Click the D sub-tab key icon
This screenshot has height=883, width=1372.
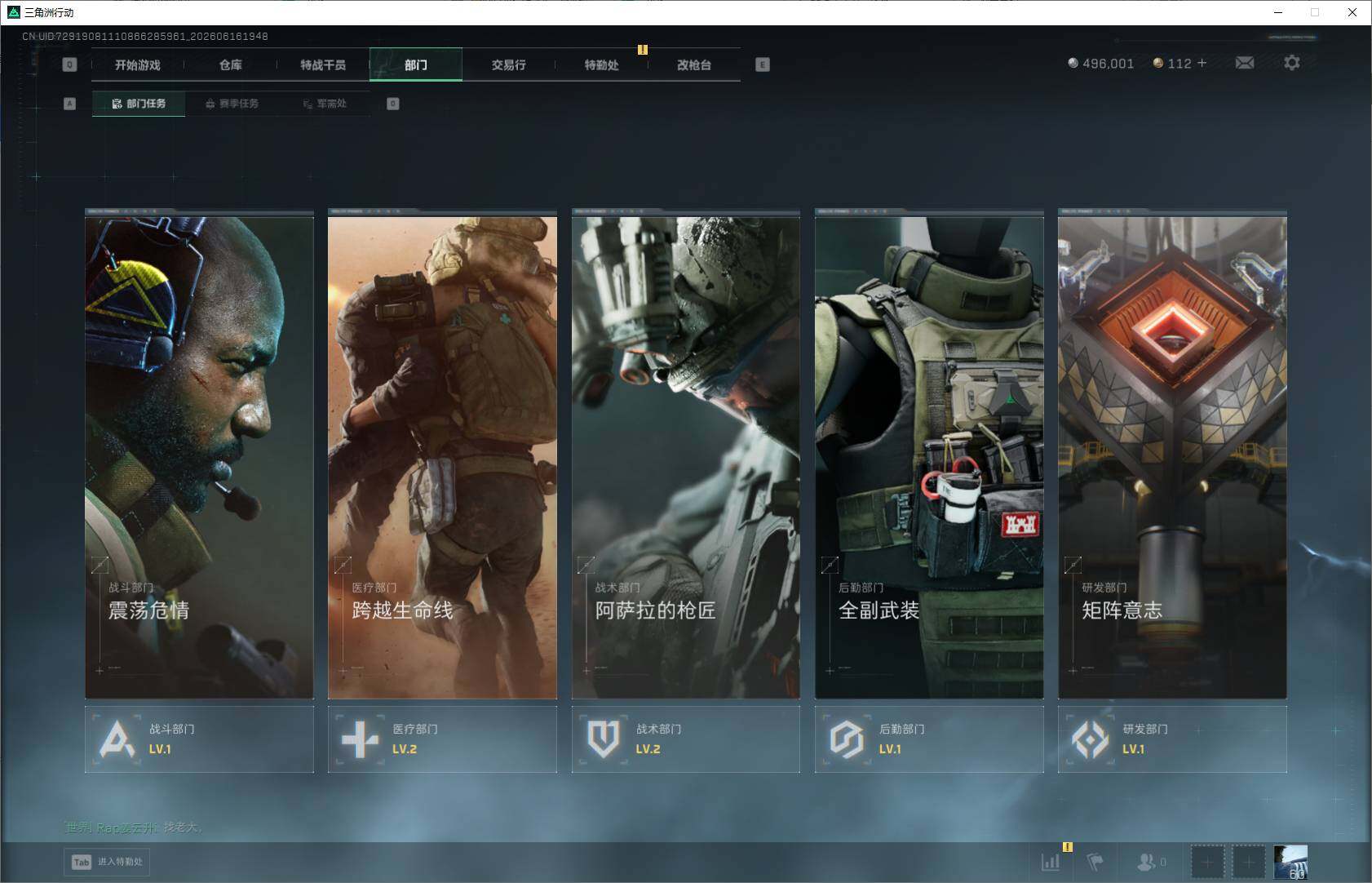393,104
